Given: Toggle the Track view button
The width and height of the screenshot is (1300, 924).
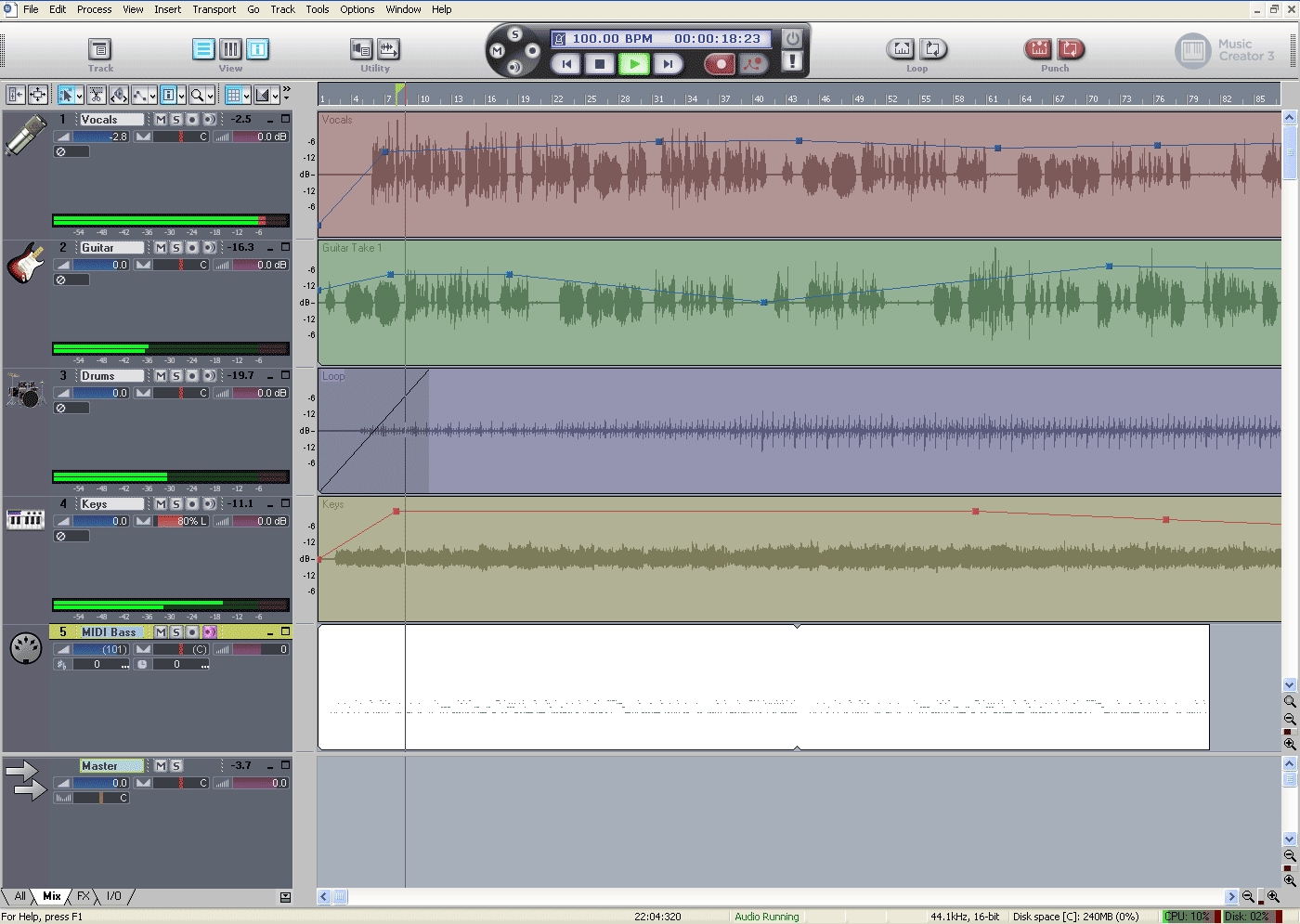Looking at the screenshot, I should pyautogui.click(x=203, y=49).
